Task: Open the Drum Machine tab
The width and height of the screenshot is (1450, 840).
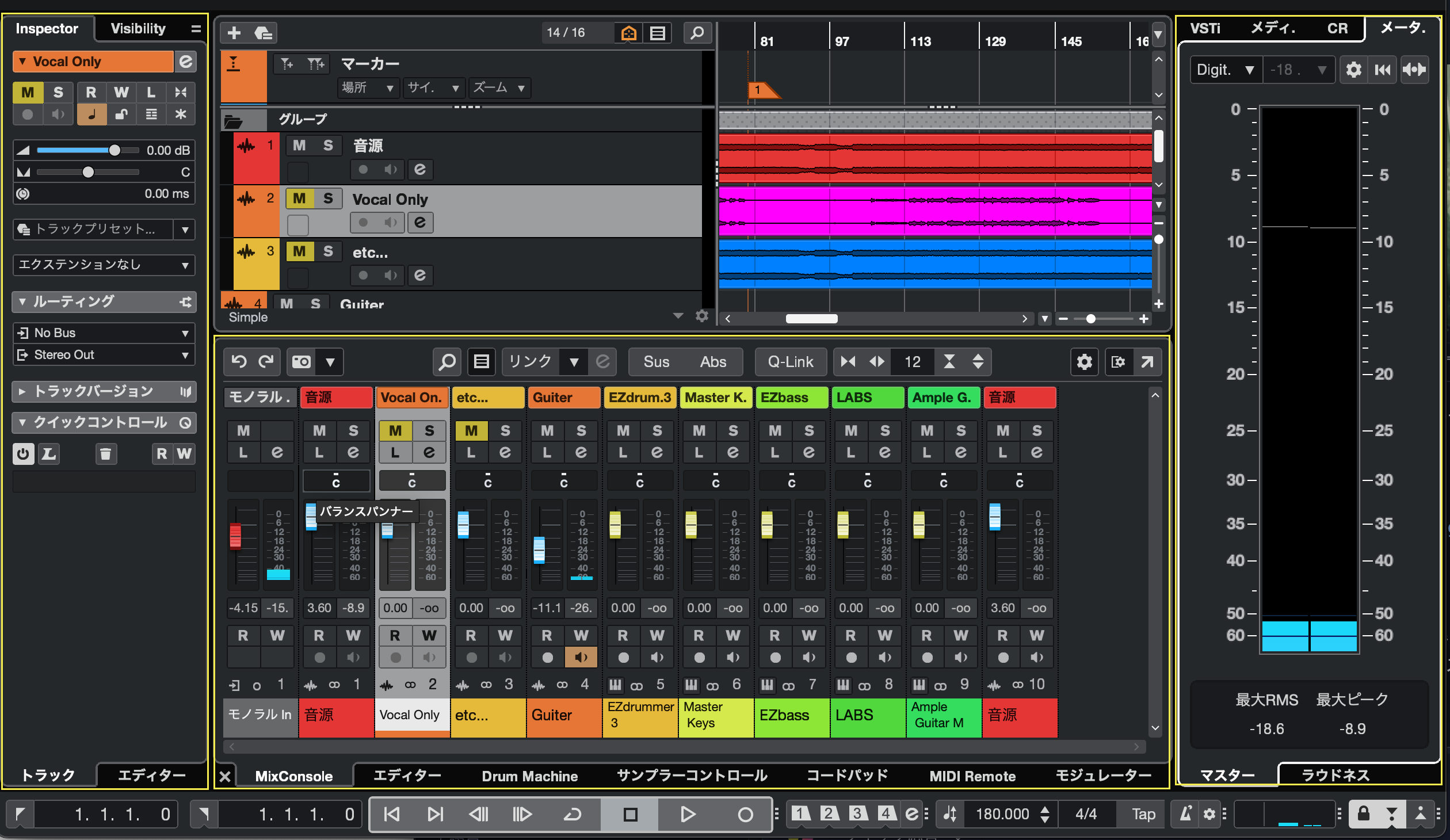Action: pyautogui.click(x=529, y=776)
